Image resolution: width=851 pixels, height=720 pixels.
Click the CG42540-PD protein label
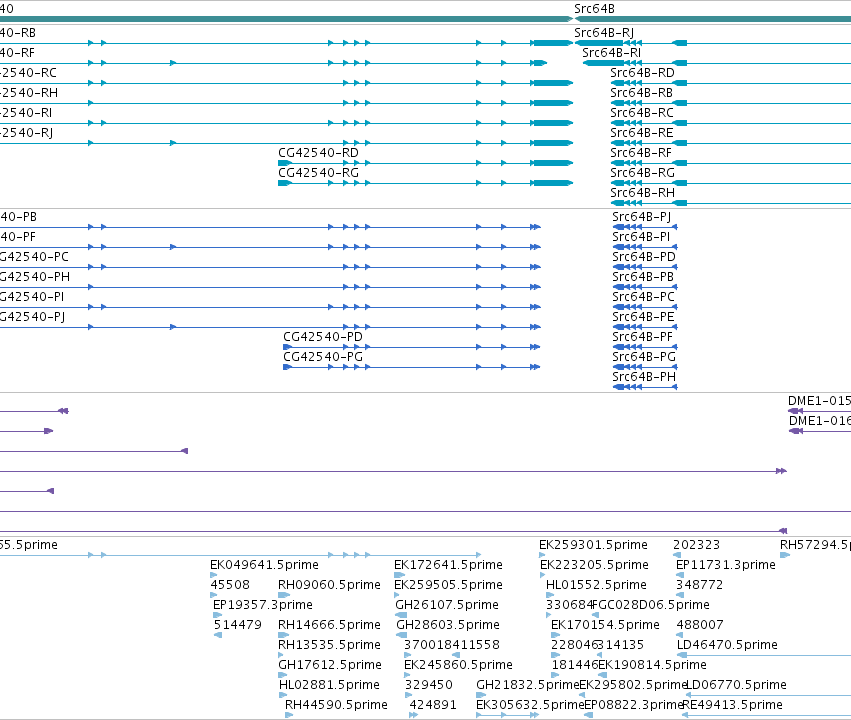click(x=323, y=337)
